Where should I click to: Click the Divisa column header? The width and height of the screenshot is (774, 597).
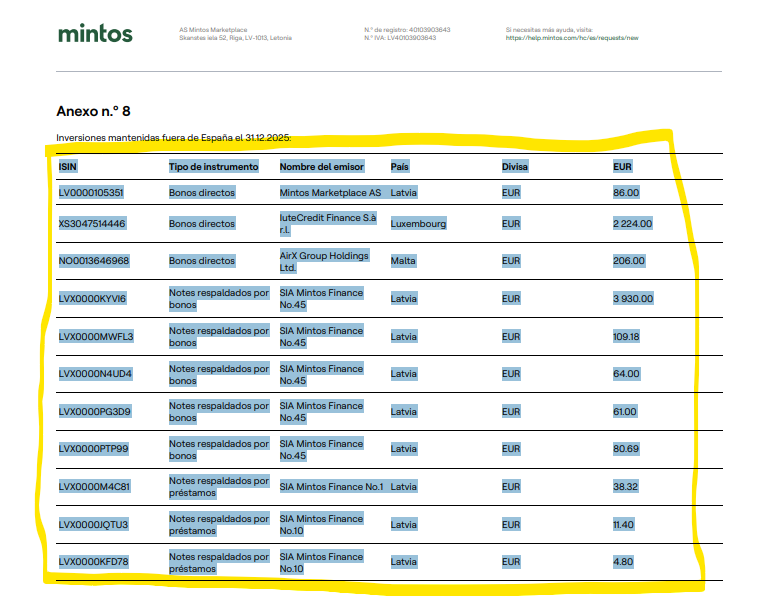514,166
